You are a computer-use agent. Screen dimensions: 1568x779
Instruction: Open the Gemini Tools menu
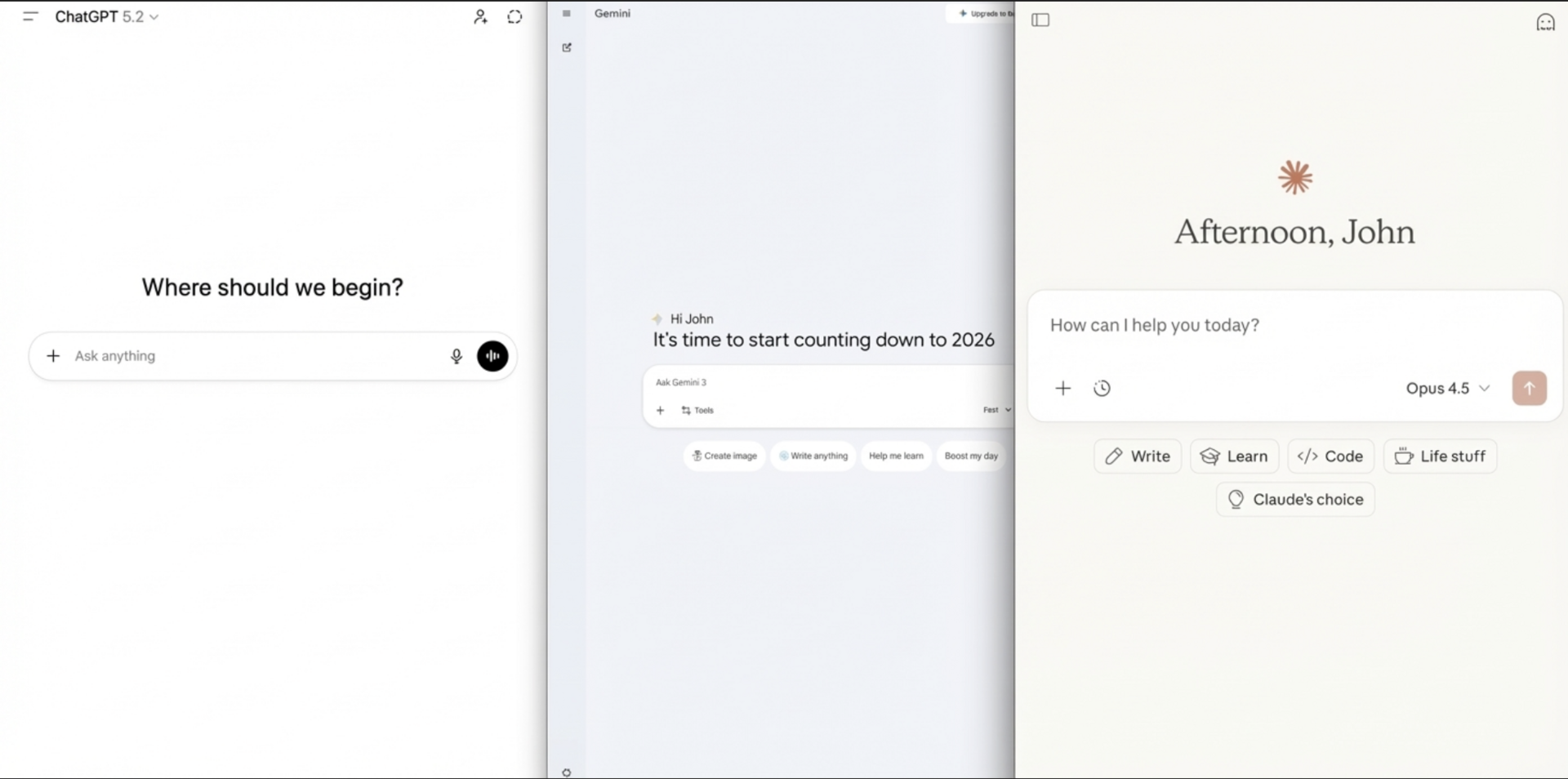coord(697,411)
